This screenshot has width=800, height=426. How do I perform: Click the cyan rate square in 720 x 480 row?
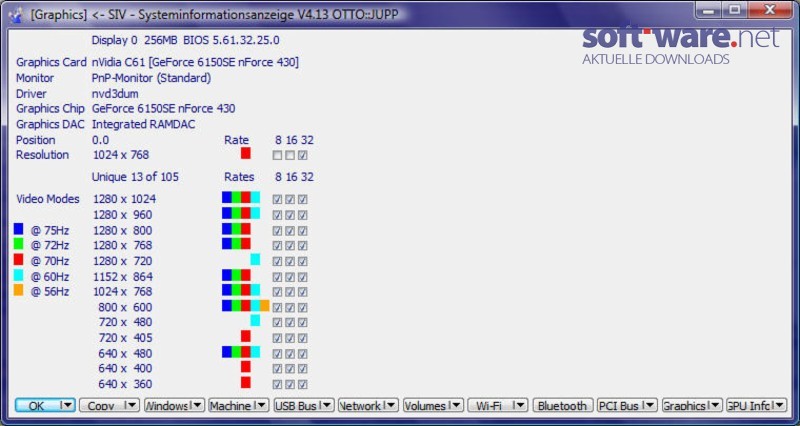tap(255, 320)
